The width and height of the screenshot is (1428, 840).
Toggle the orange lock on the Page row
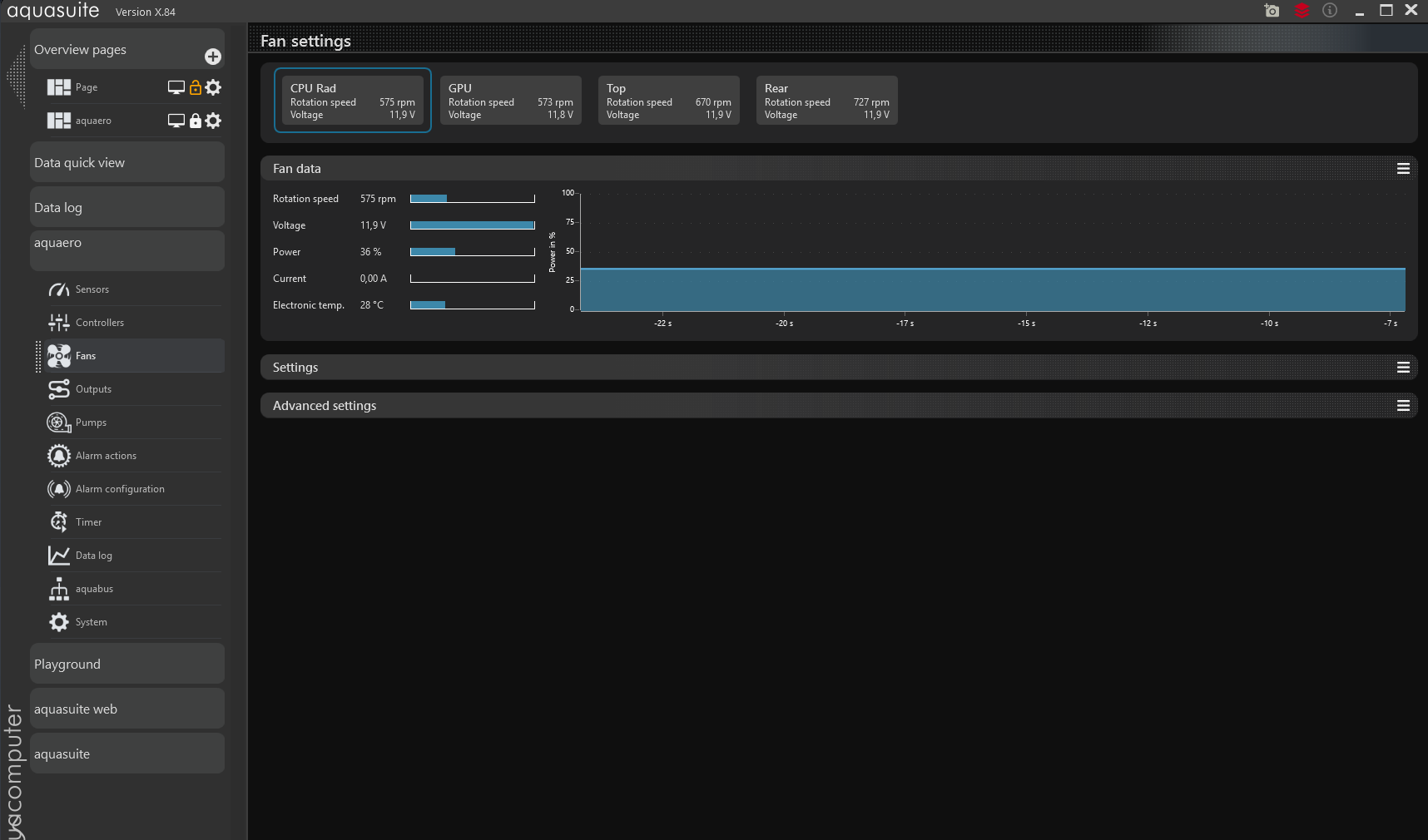point(196,87)
